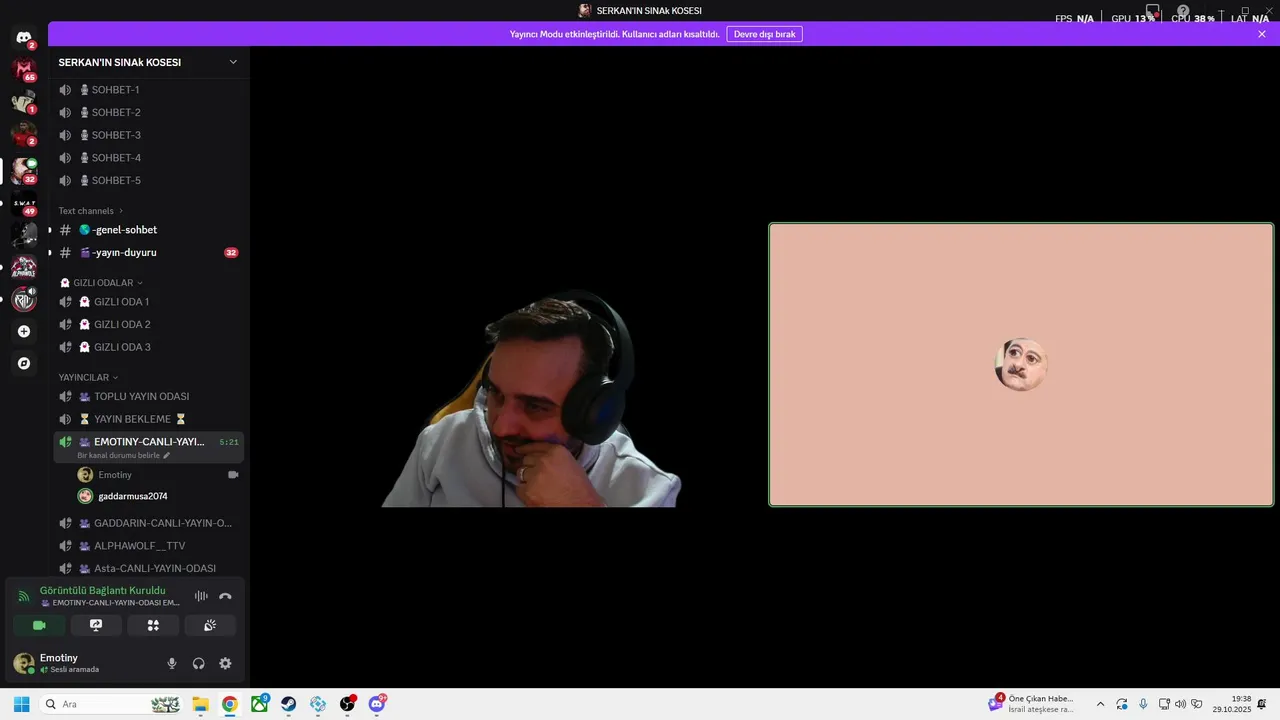Open Discord direct messages home icon
Image resolution: width=1280 pixels, height=720 pixels.
[24, 38]
